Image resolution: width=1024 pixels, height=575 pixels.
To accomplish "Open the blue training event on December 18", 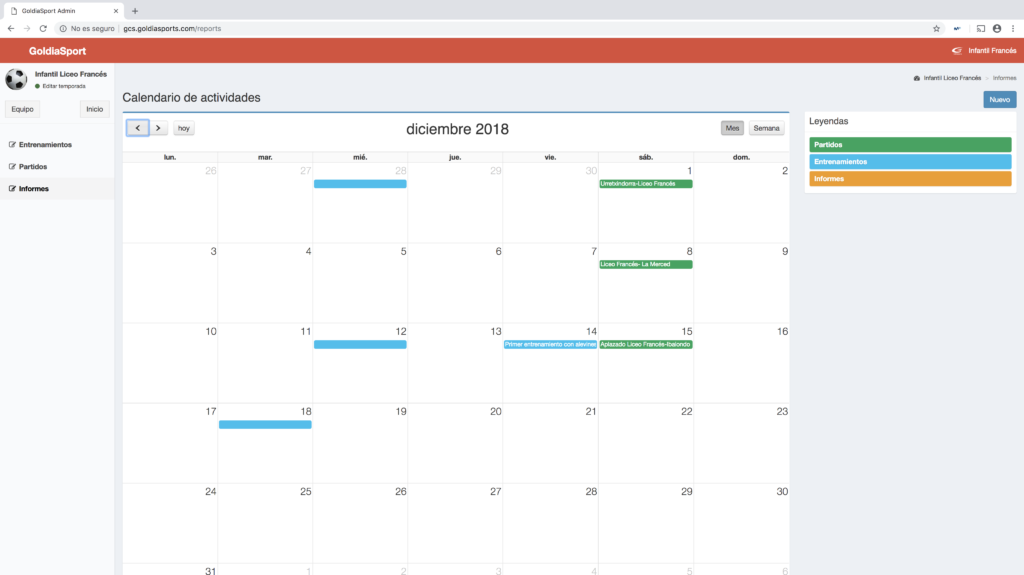I will point(264,425).
